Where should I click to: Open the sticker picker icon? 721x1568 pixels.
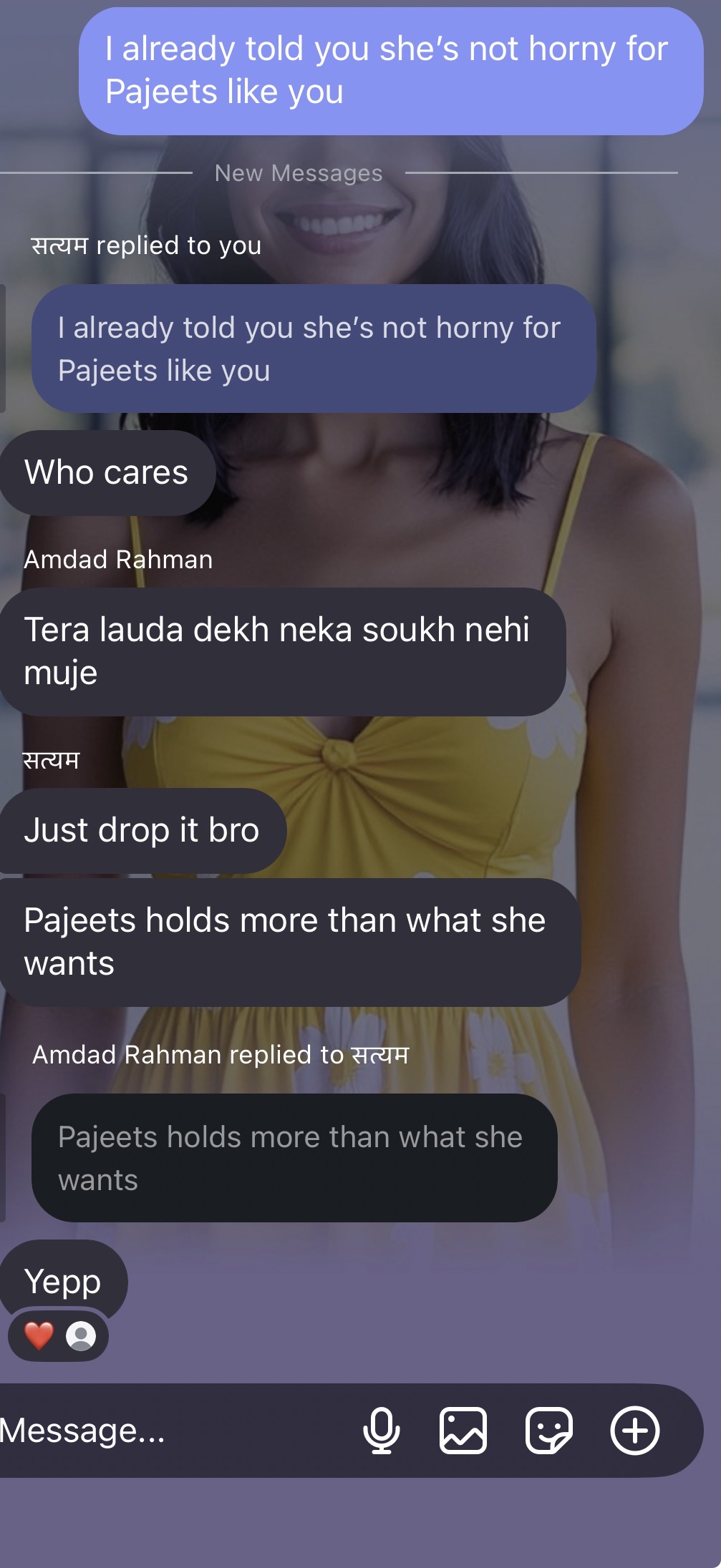pos(548,1430)
